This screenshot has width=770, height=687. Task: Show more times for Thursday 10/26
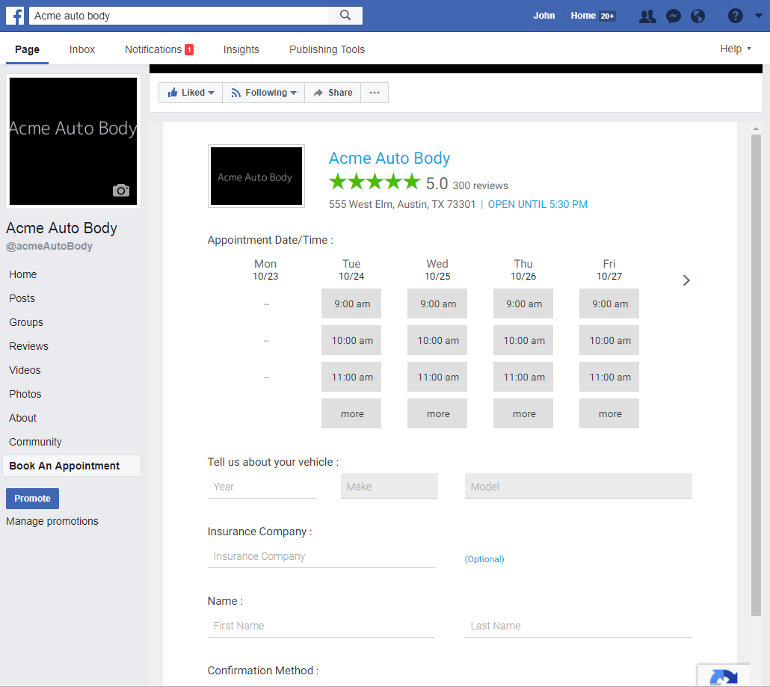tap(523, 413)
